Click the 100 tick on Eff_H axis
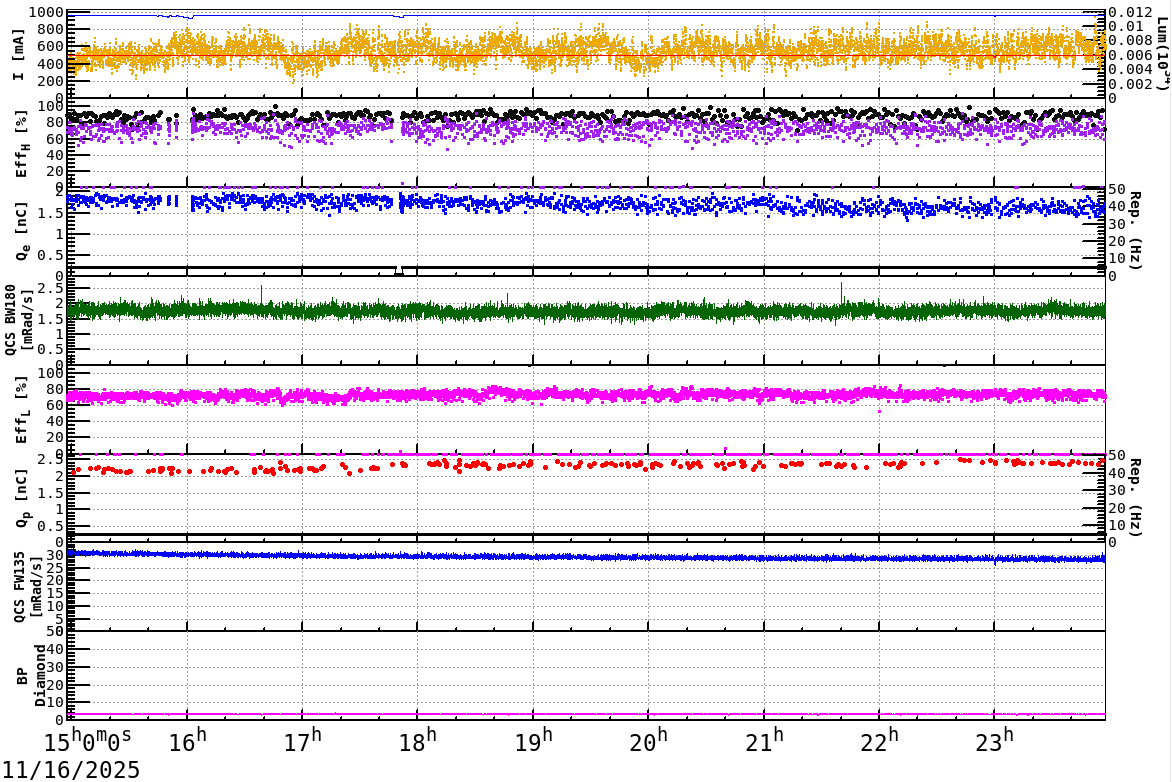 click(51, 106)
